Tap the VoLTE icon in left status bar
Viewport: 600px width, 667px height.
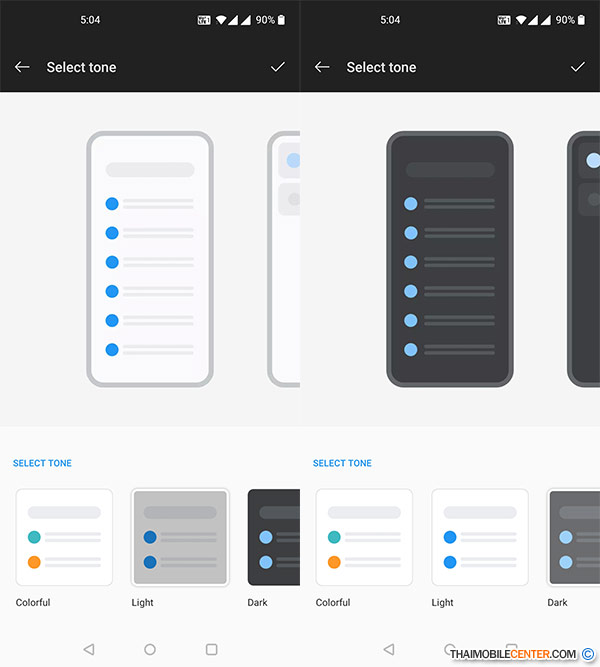click(x=204, y=20)
